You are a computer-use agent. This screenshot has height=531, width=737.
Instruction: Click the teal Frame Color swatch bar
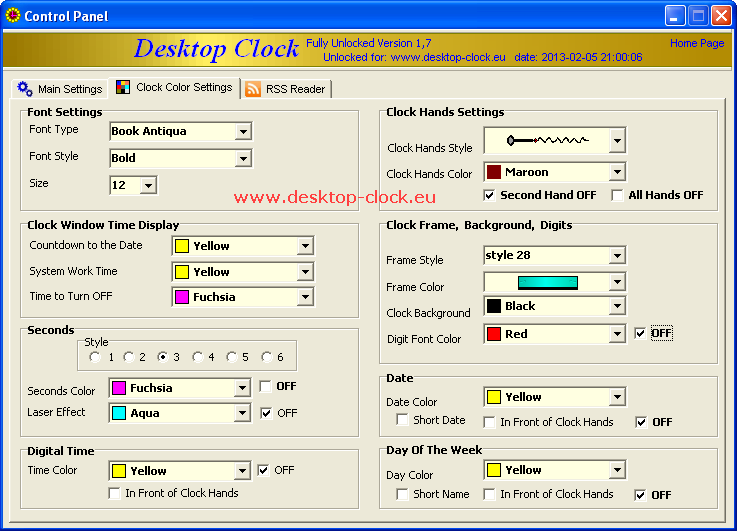(548, 282)
